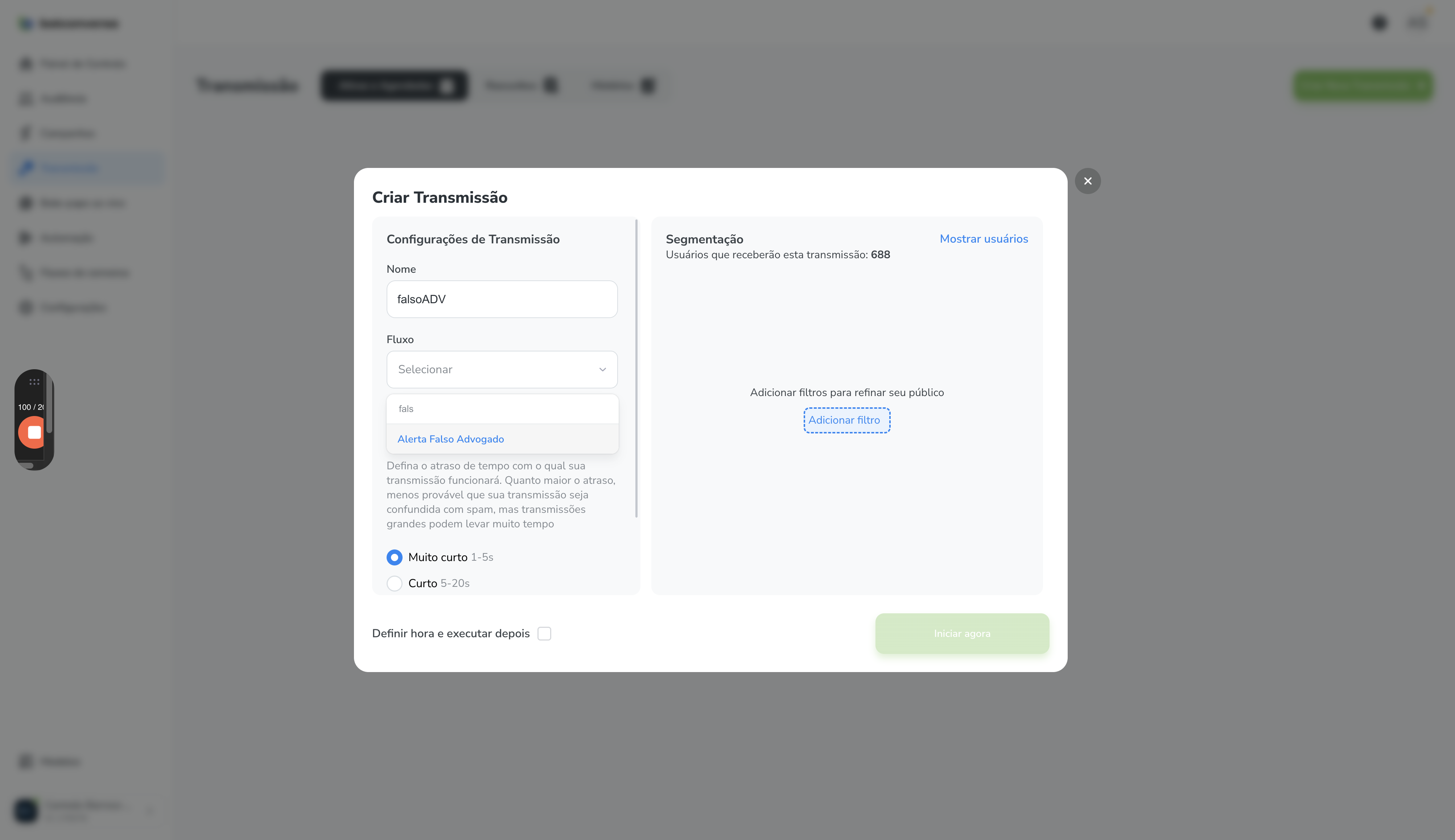Open the Fluxo Selecionar dropdown
Image resolution: width=1455 pixels, height=840 pixels.
click(x=502, y=369)
